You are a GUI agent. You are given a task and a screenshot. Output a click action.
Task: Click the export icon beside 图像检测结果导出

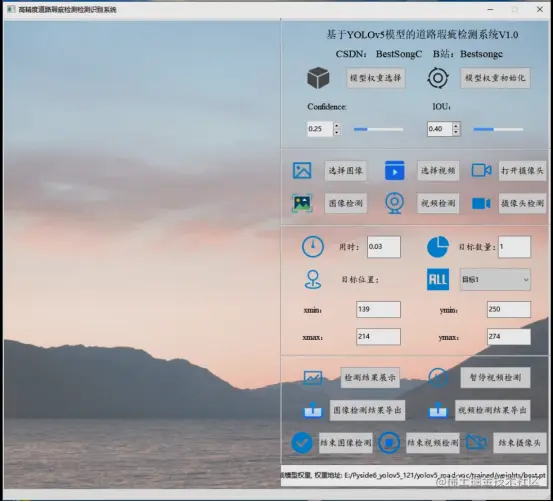(313, 411)
